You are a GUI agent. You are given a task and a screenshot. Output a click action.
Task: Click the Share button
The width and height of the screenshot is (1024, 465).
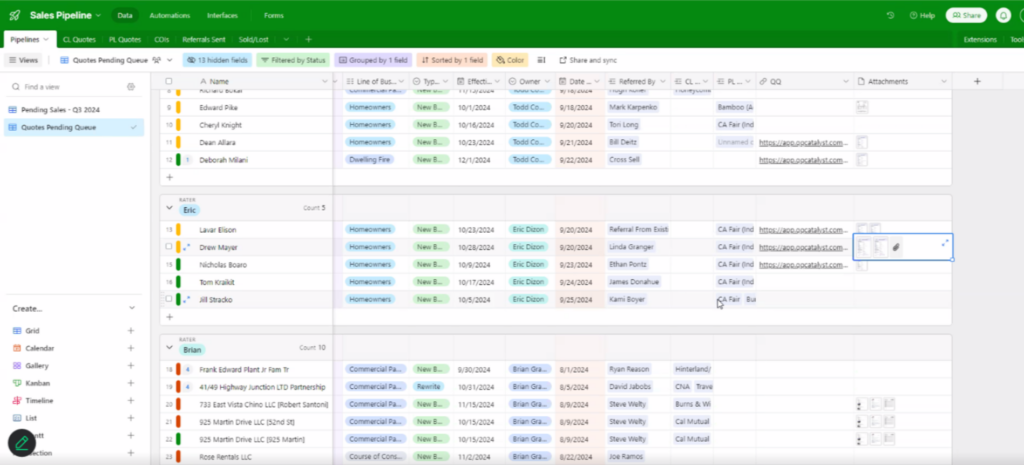click(966, 16)
